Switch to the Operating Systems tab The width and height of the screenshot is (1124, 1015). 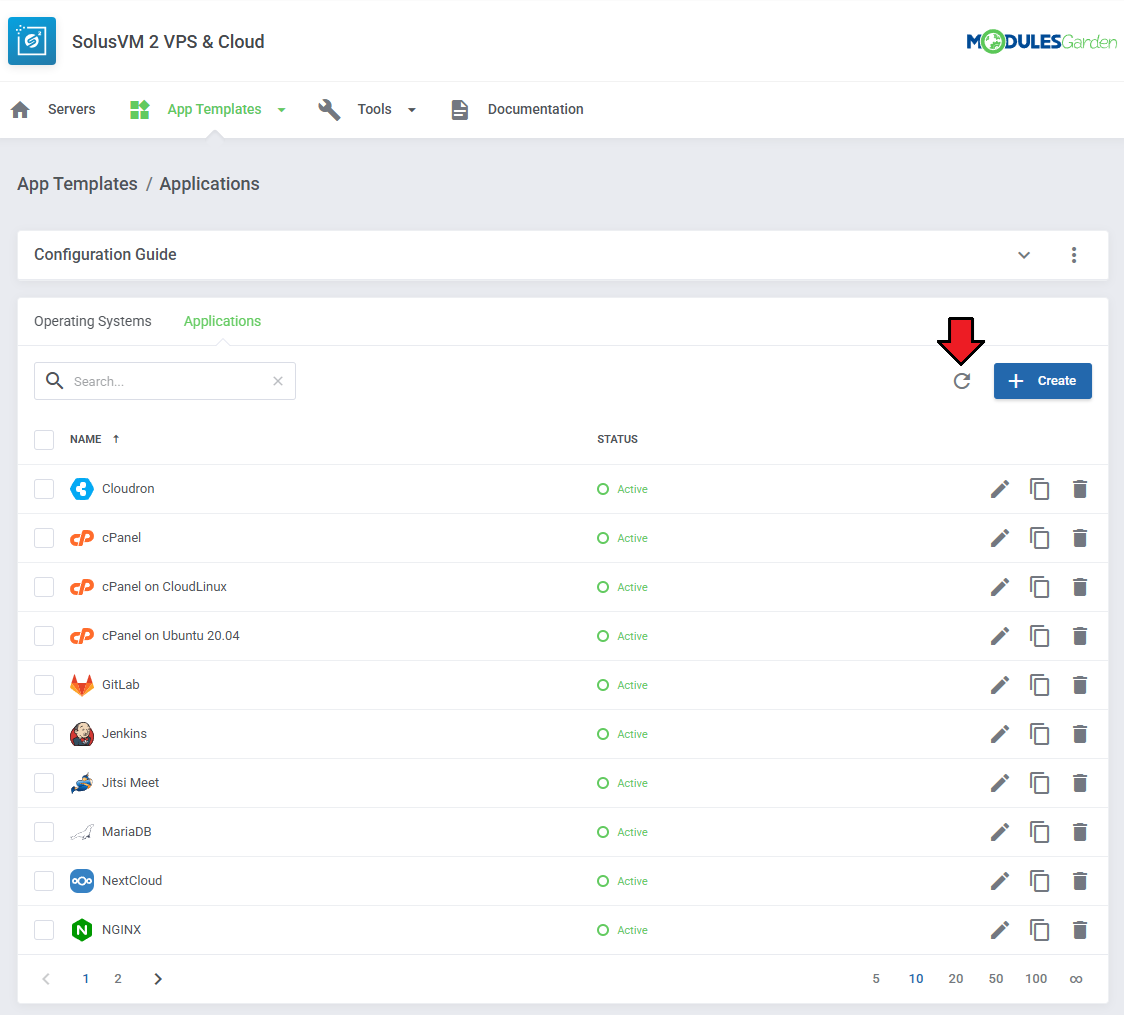tap(92, 321)
